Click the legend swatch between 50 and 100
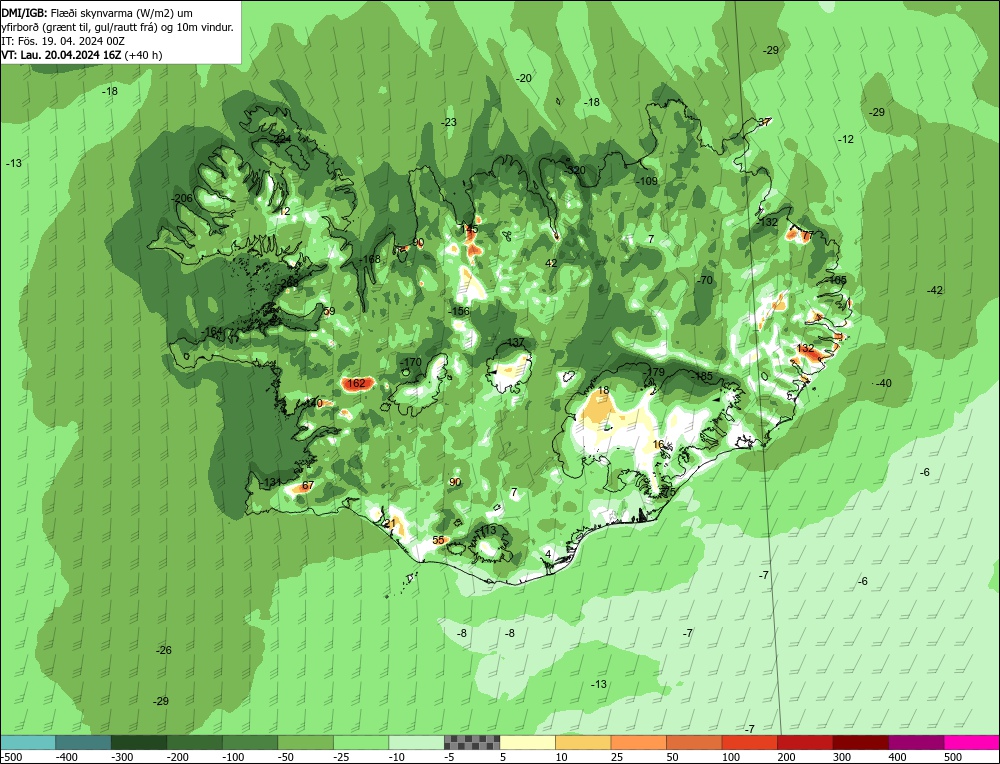 click(694, 742)
